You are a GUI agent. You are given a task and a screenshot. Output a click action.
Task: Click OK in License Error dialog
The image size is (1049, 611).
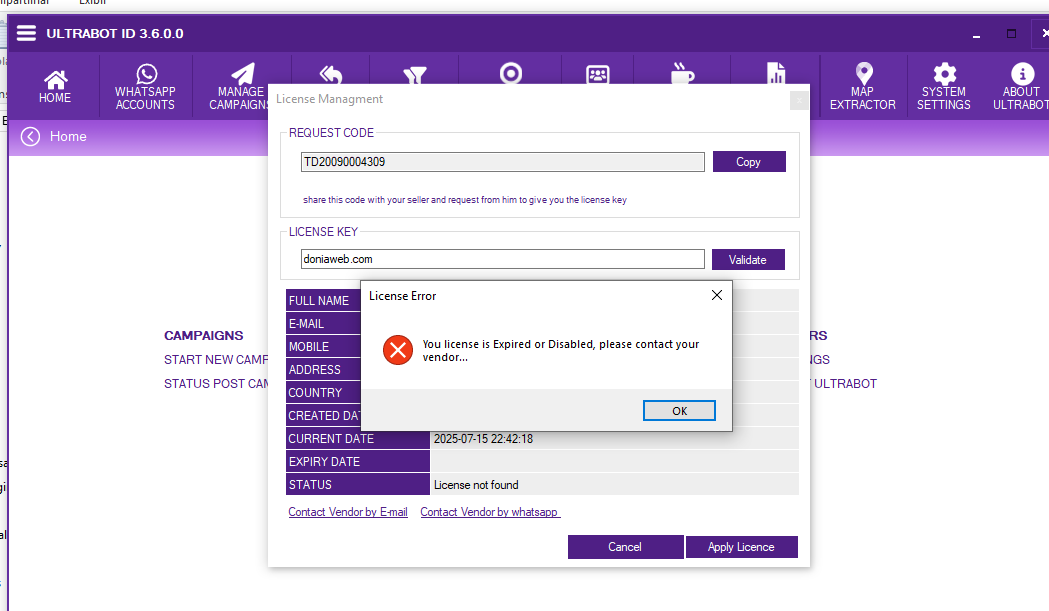679,411
